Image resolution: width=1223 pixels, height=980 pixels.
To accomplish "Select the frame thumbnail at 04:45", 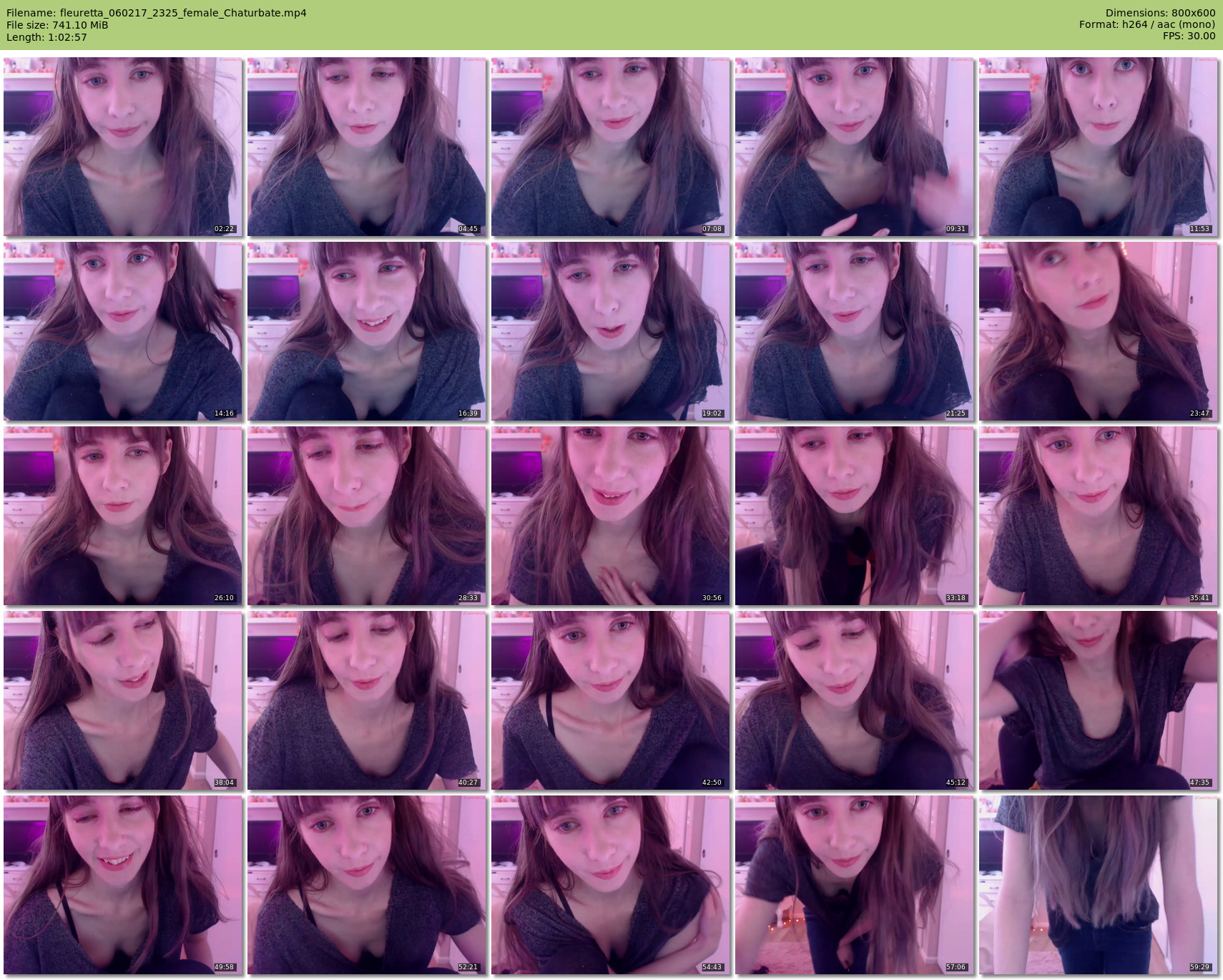I will (x=366, y=147).
